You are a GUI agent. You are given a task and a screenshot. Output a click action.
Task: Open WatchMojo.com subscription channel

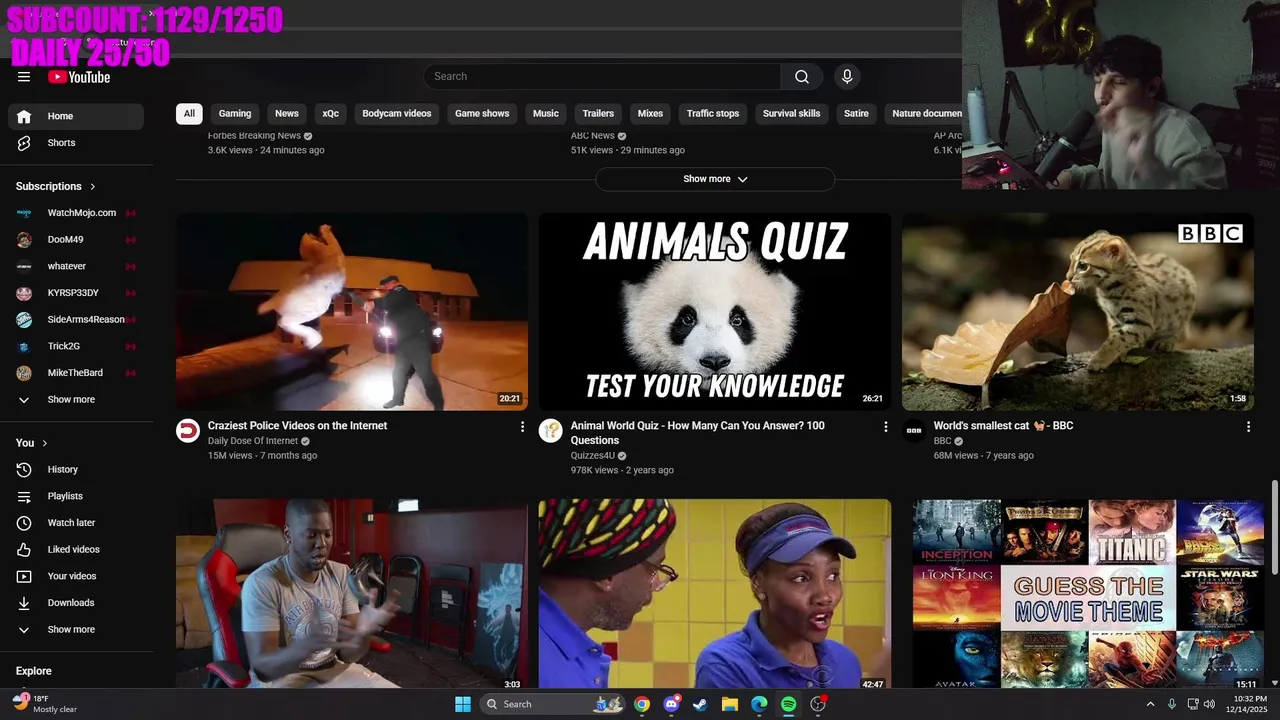click(76, 213)
